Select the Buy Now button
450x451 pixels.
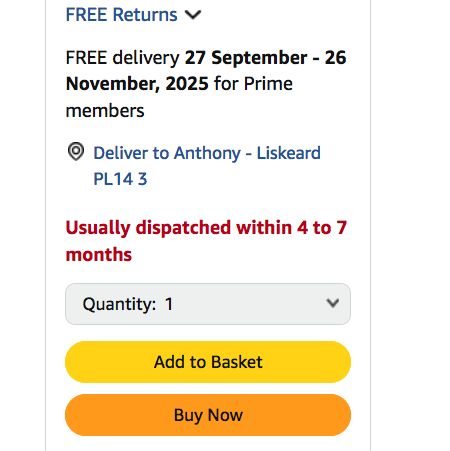208,415
